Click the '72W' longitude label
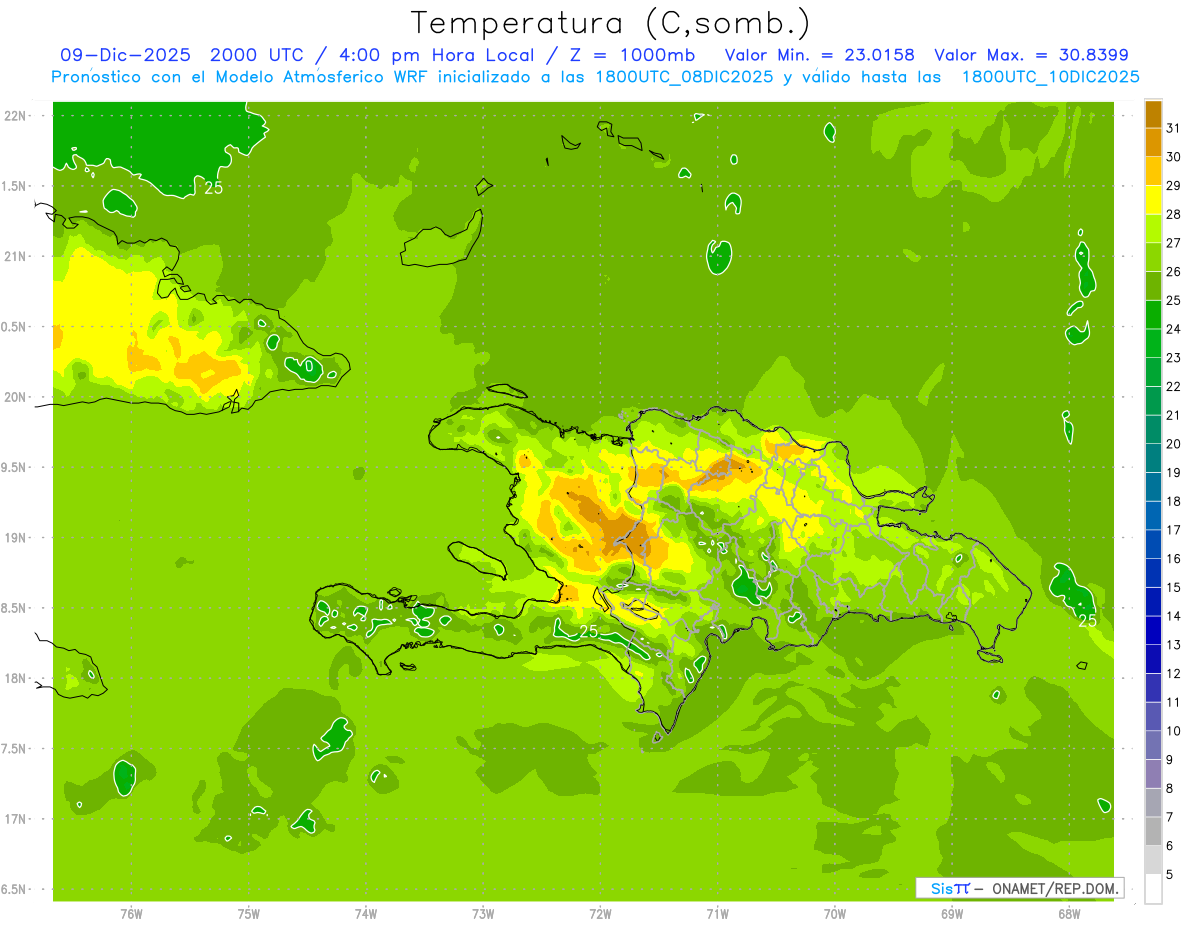This screenshot has width=1200, height=927. (600, 913)
